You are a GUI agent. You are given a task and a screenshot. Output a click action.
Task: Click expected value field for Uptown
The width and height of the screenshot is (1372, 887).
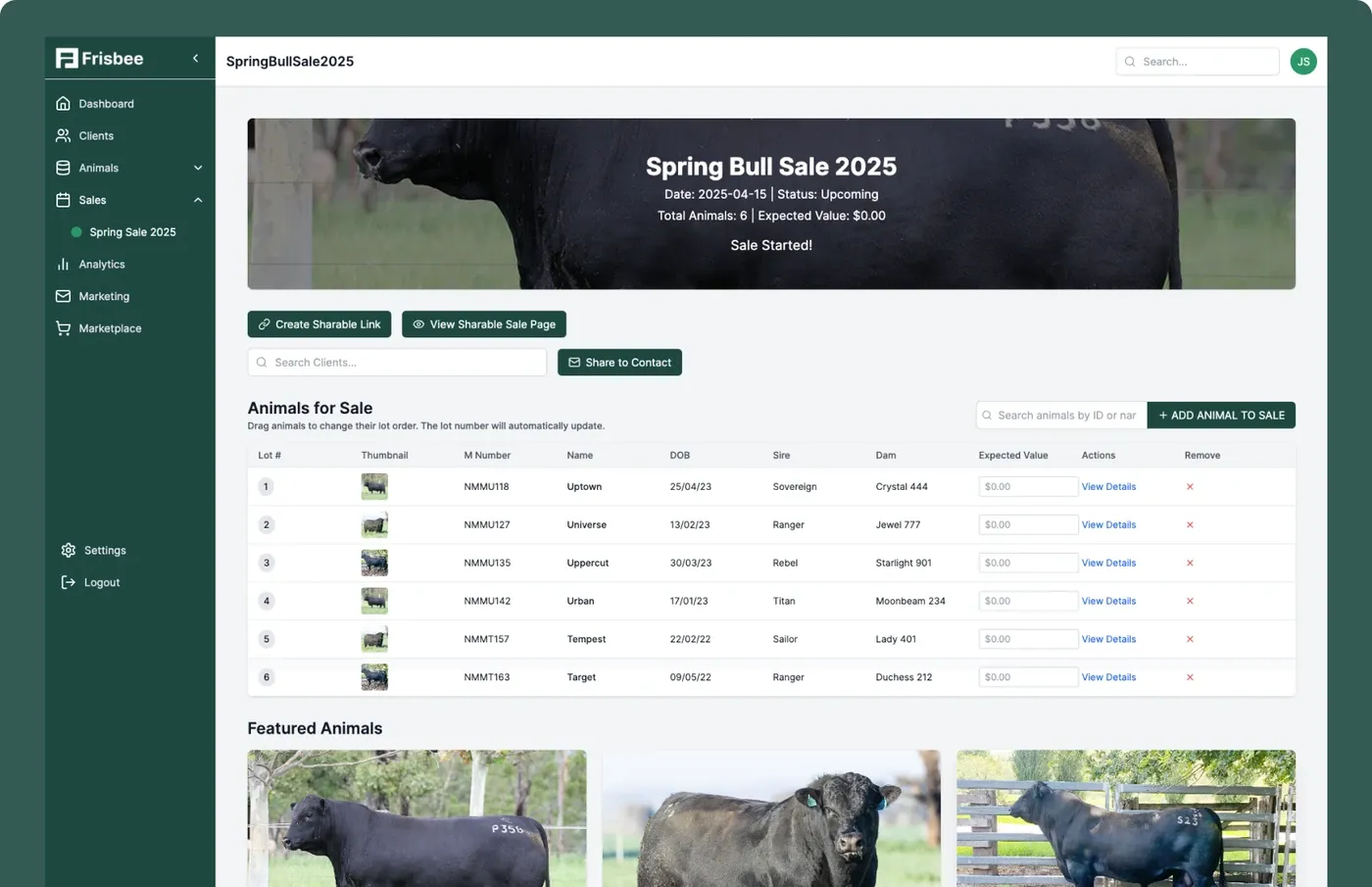(1028, 487)
